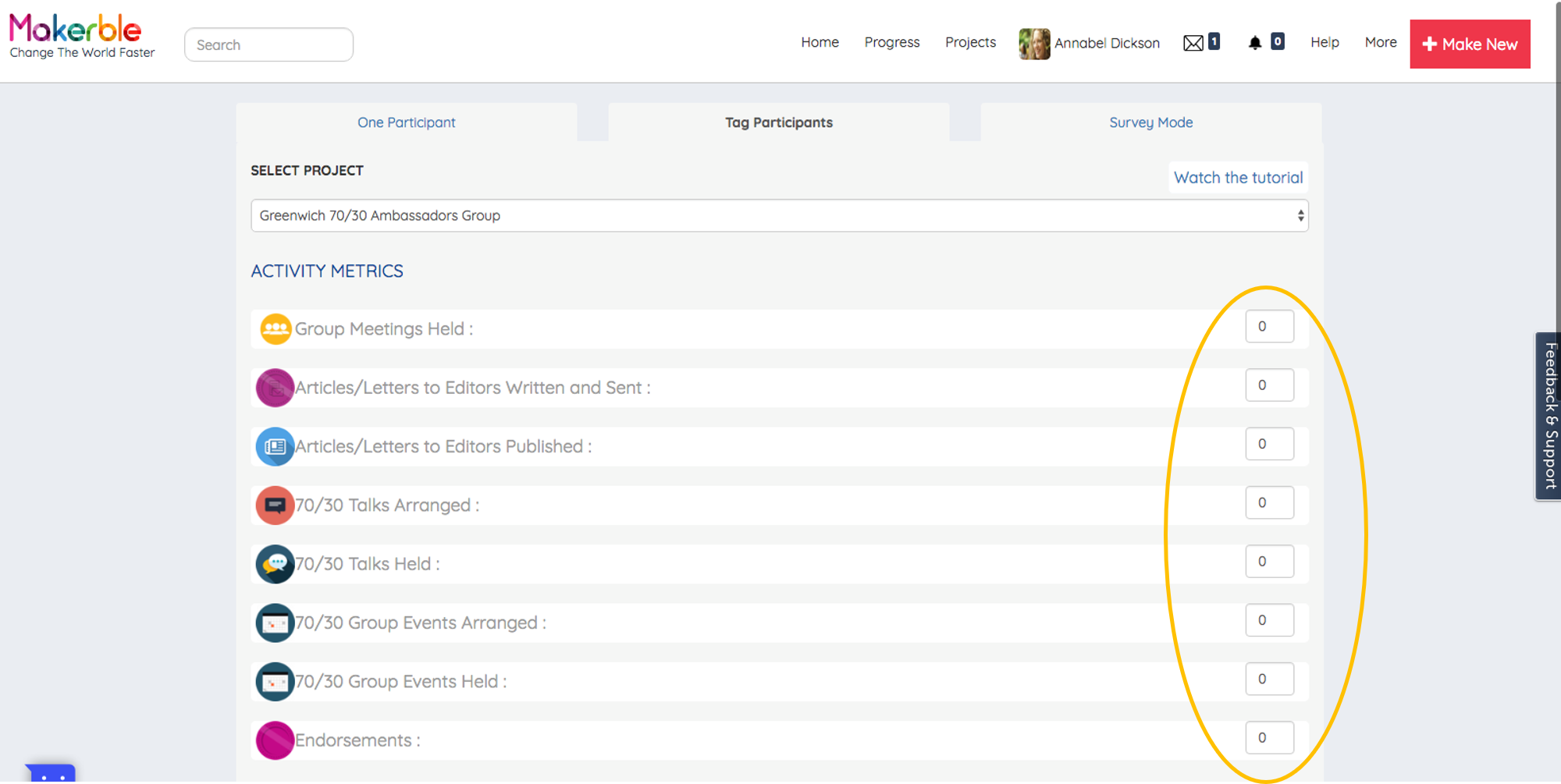Click the unread messages count badge

point(1214,41)
